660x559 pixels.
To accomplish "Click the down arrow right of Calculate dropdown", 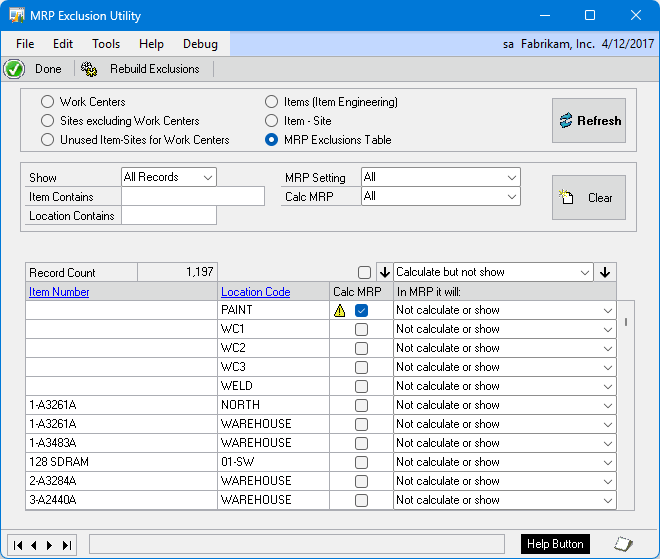I will [x=604, y=272].
